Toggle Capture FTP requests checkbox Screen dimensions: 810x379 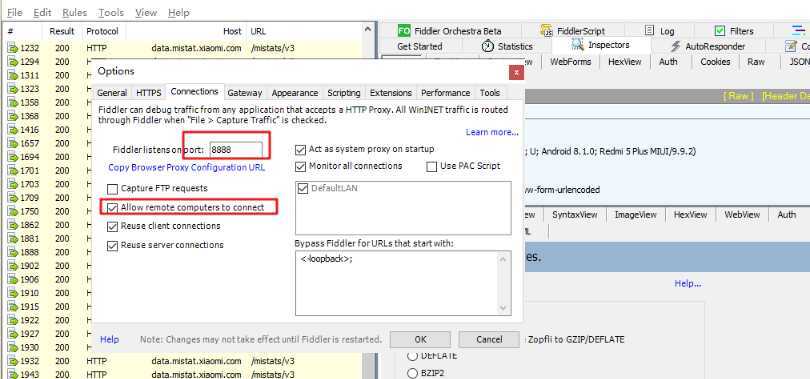click(112, 189)
